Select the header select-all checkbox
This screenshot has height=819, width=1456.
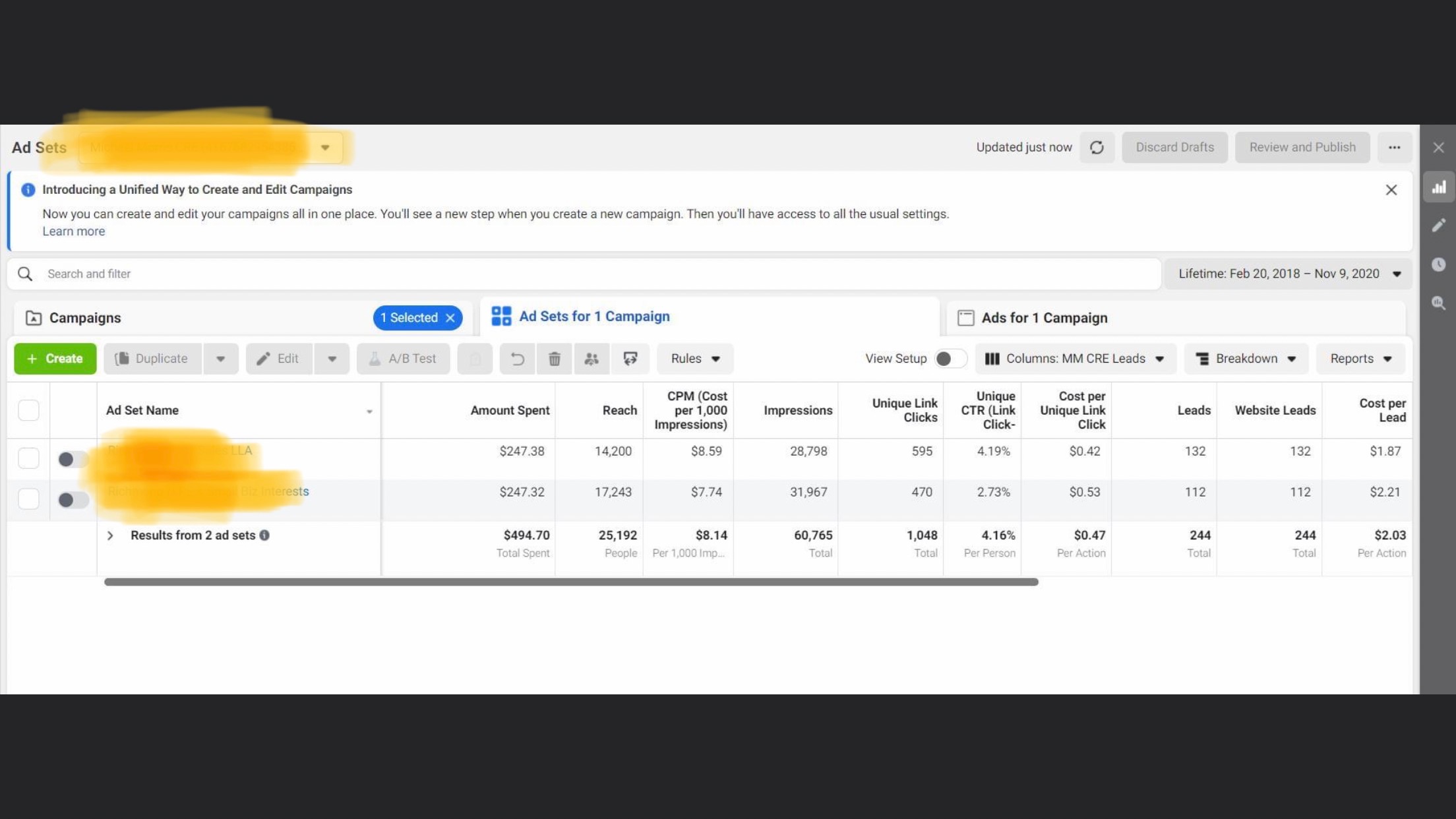pyautogui.click(x=28, y=410)
